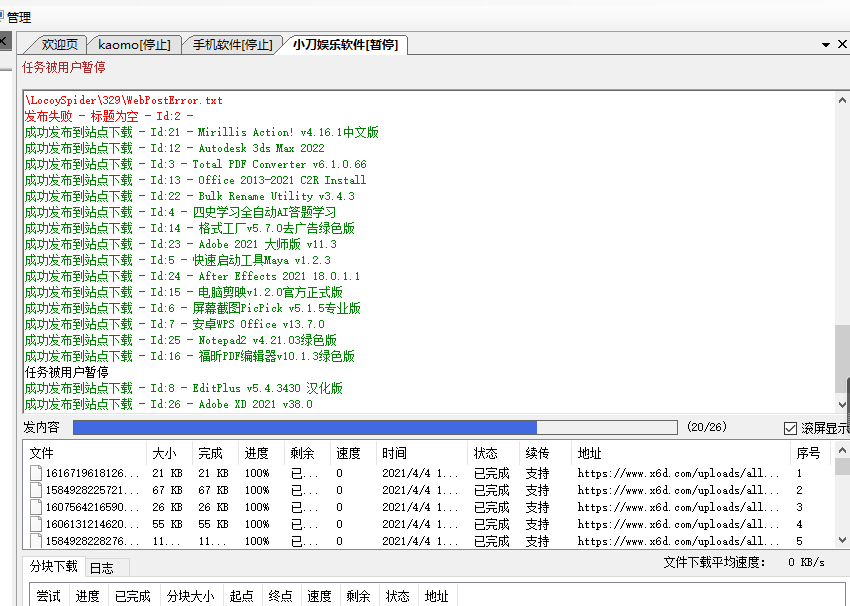Image resolution: width=850 pixels, height=606 pixels.
Task: Select log line for After Effects 2021
Action: point(192,276)
